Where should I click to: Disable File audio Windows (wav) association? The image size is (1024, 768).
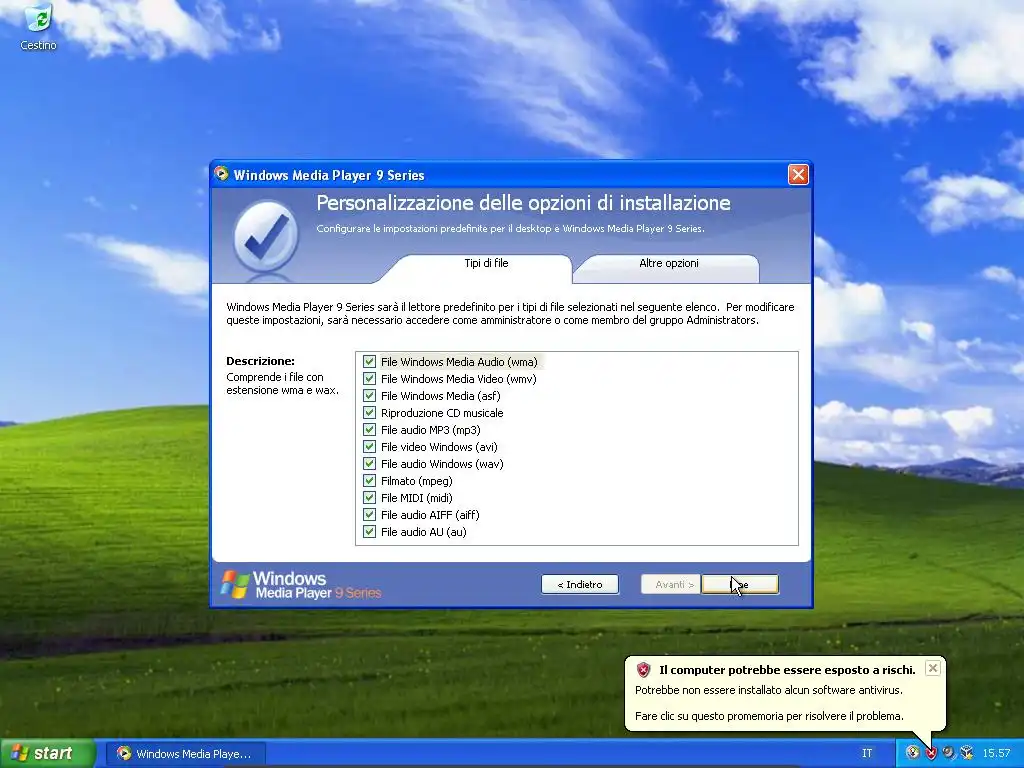click(x=370, y=464)
